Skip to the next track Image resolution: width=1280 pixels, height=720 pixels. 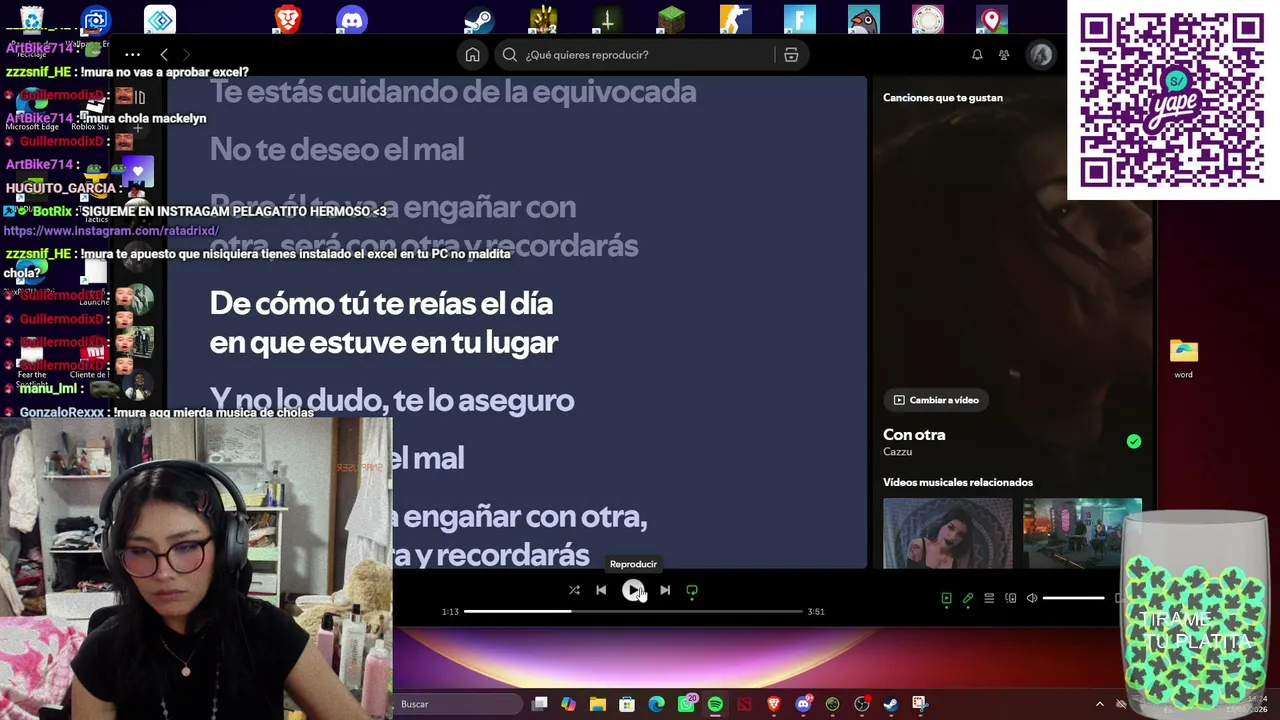click(665, 590)
